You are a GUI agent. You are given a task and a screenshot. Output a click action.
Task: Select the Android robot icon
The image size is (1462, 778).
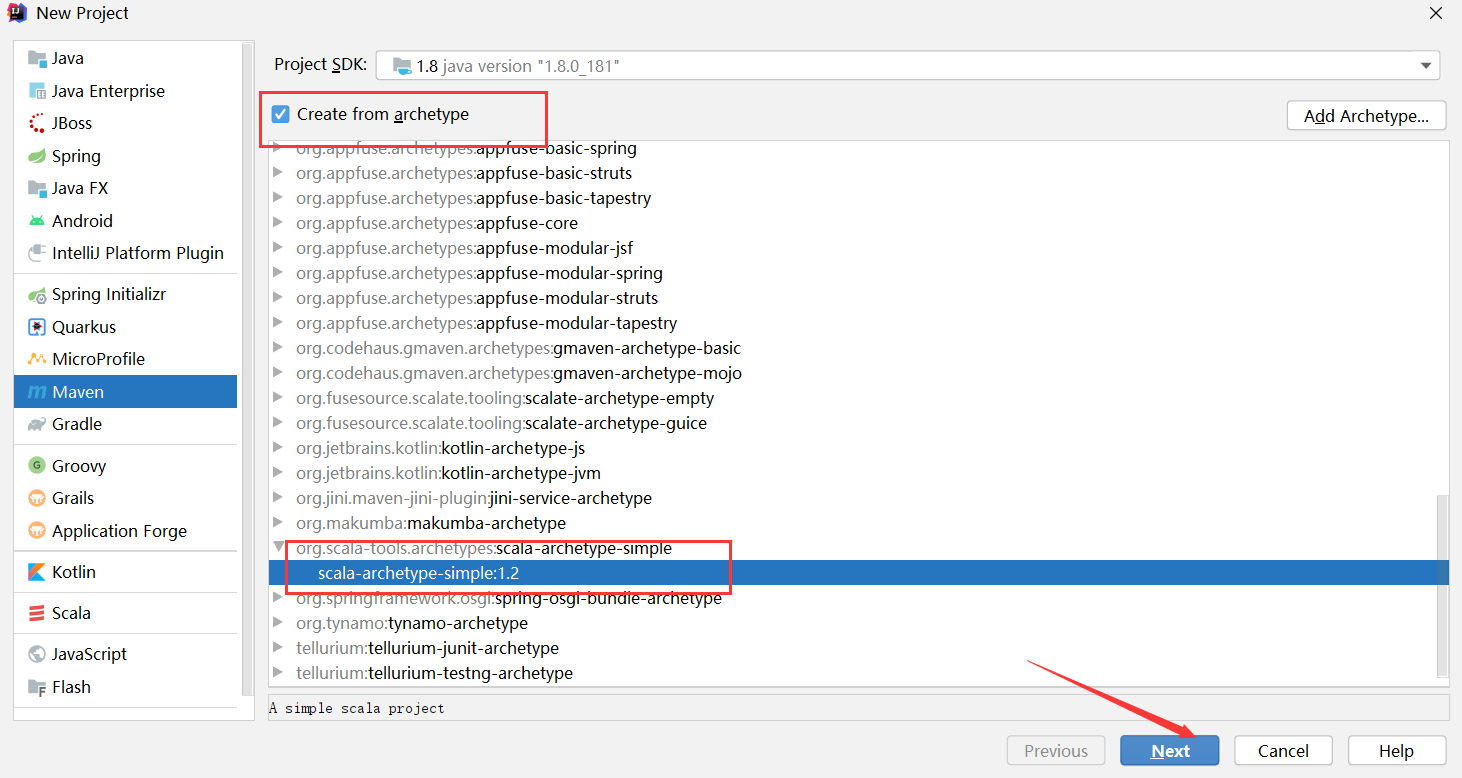[37, 221]
